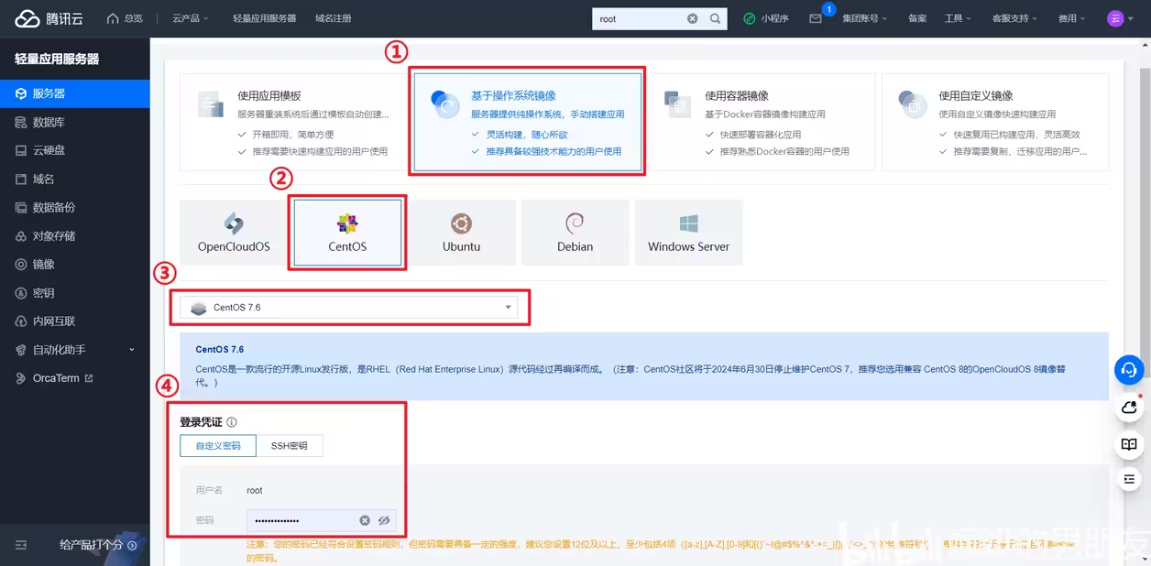1151x566 pixels.
Task: Open the 总览 home overview
Action: tap(125, 18)
